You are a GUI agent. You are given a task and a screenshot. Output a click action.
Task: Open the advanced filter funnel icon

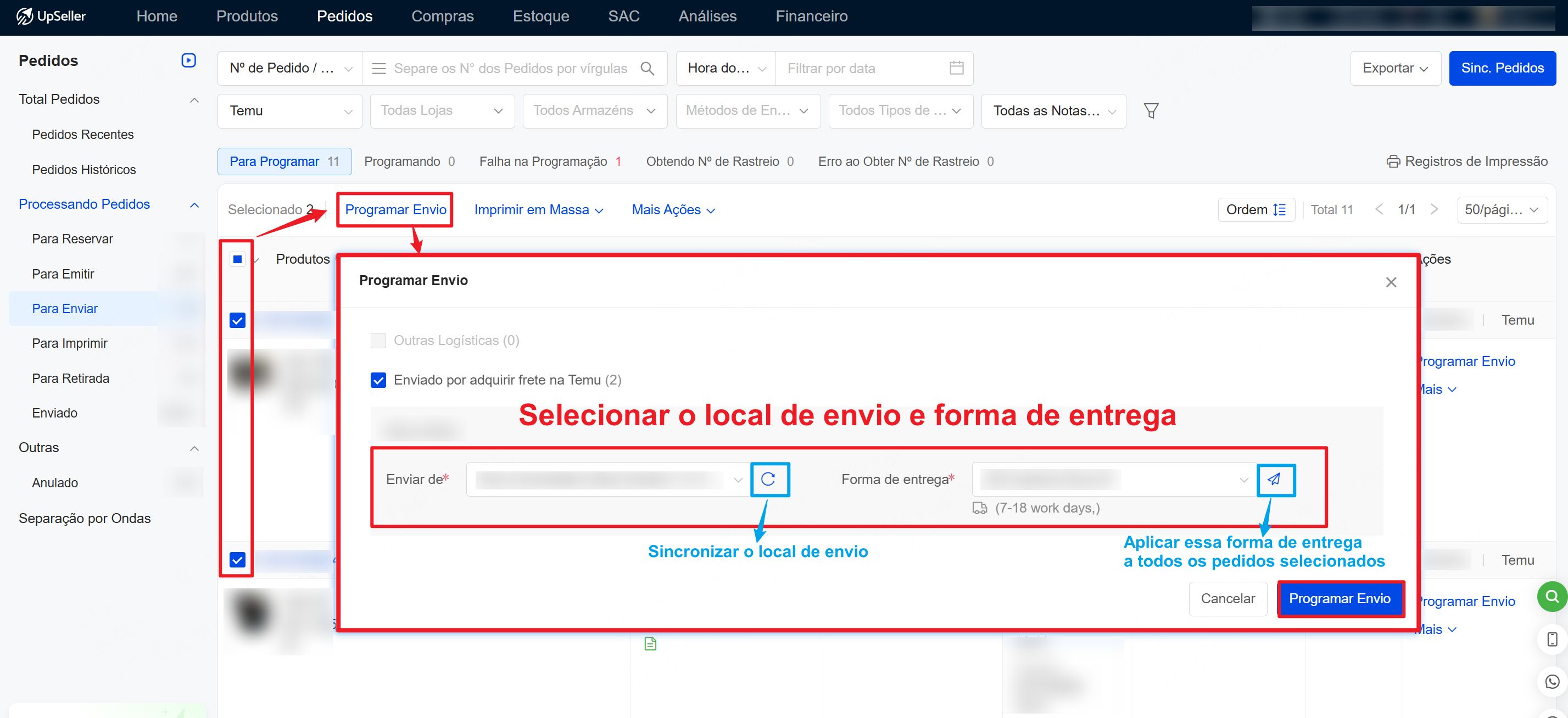[x=1151, y=110]
